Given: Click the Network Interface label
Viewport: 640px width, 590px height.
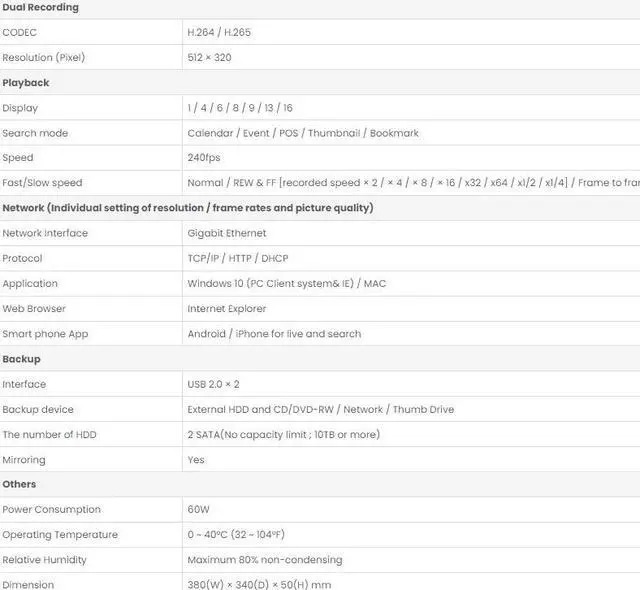Looking at the screenshot, I should coord(45,233).
